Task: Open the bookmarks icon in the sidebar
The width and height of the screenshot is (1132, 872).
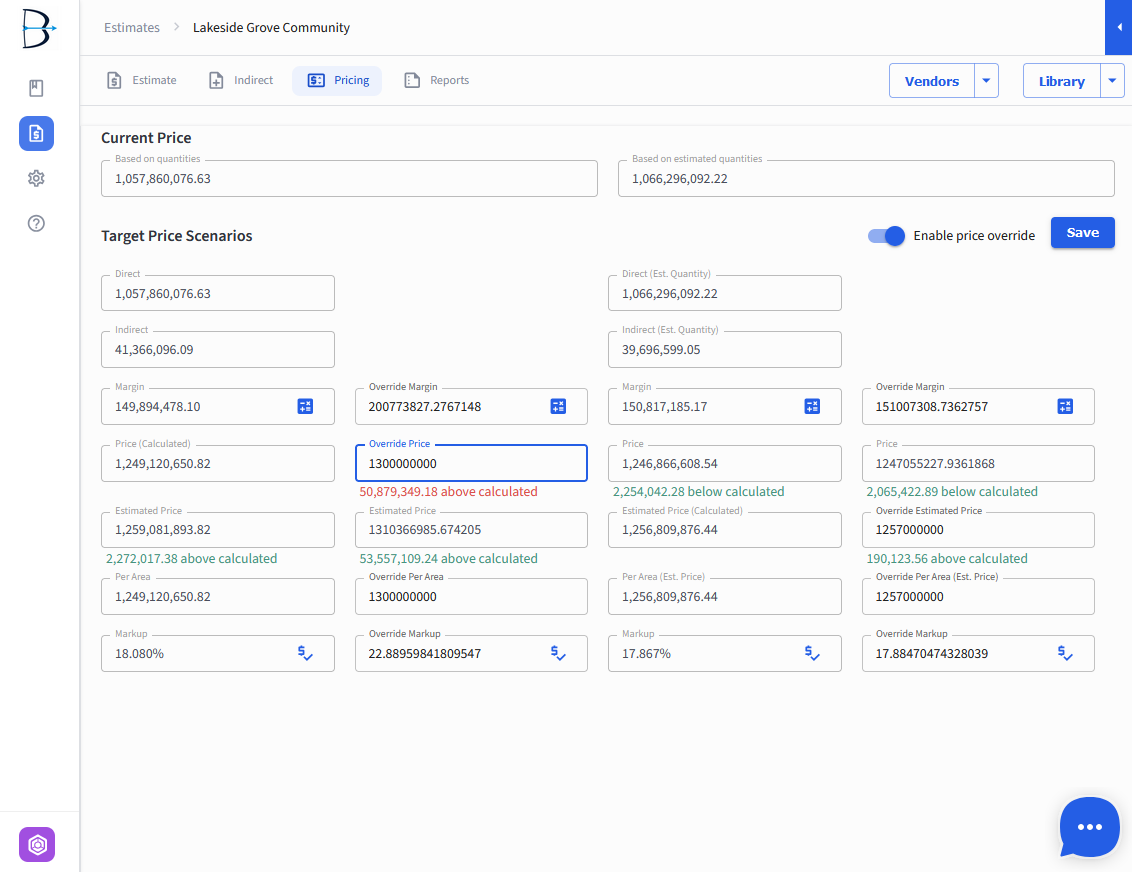Action: point(36,88)
